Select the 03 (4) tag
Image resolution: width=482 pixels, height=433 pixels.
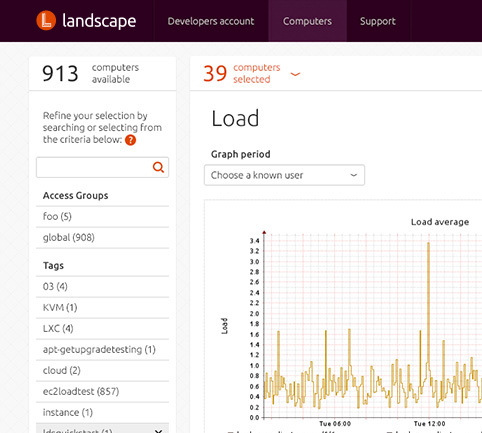(x=102, y=287)
